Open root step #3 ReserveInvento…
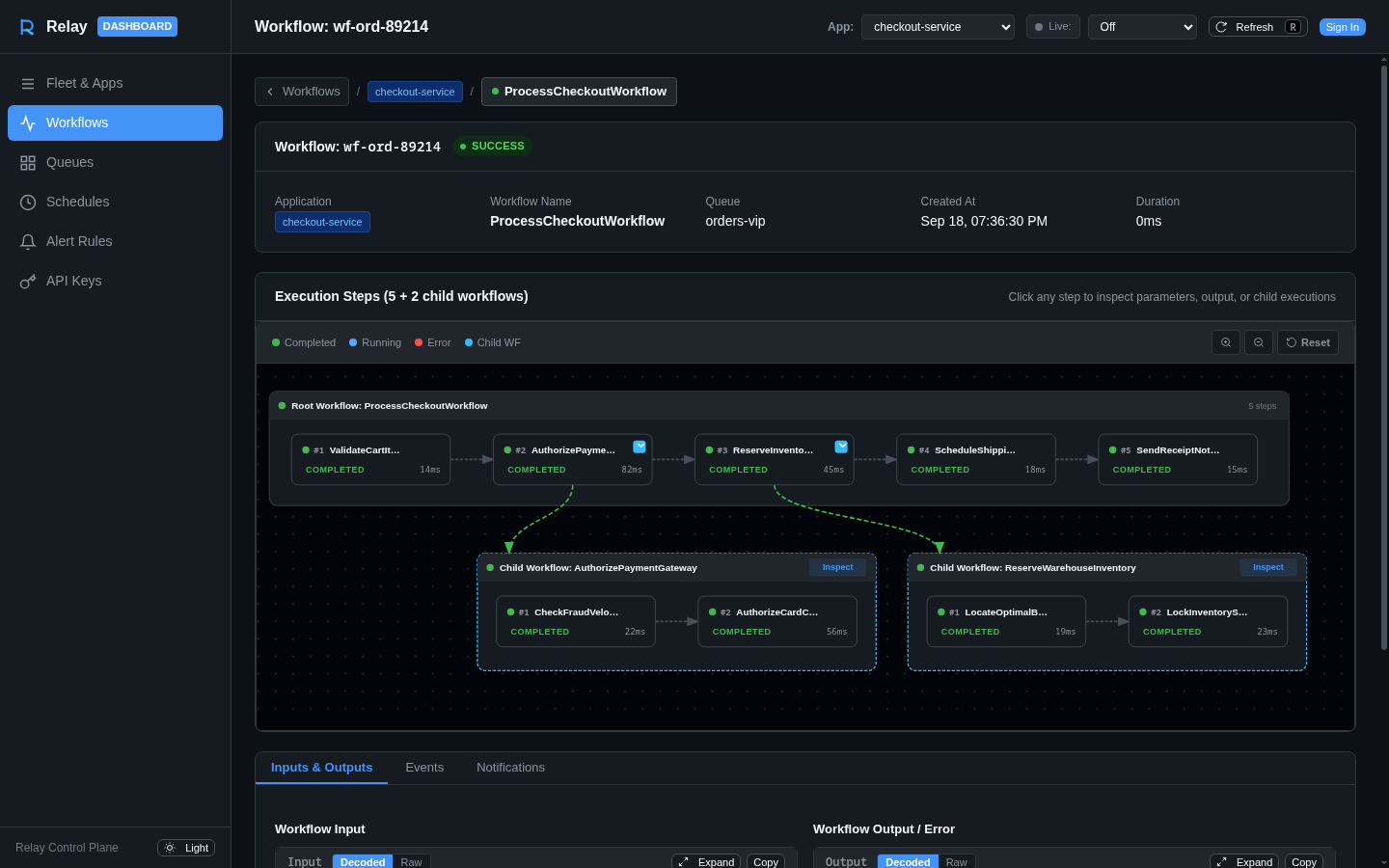Viewport: 1389px width, 868px height. pos(774,459)
